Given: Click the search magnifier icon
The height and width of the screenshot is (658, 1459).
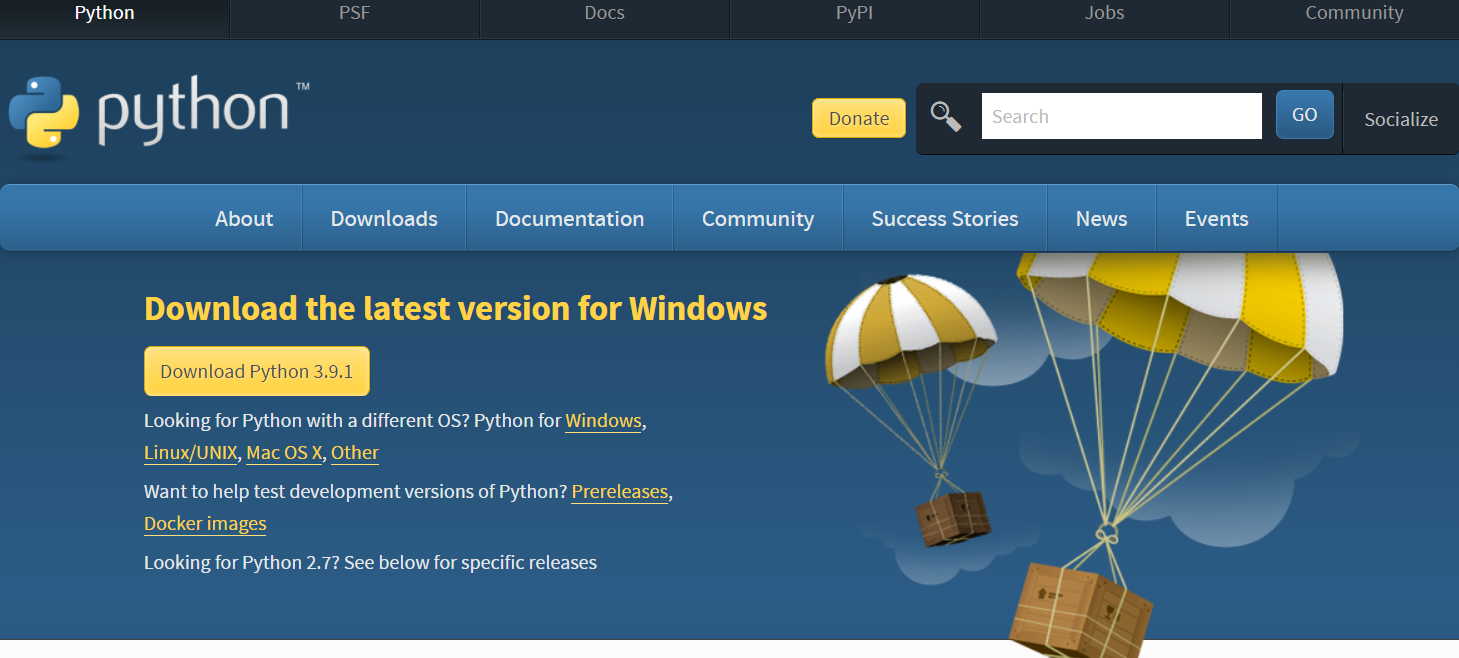Looking at the screenshot, I should 947,117.
